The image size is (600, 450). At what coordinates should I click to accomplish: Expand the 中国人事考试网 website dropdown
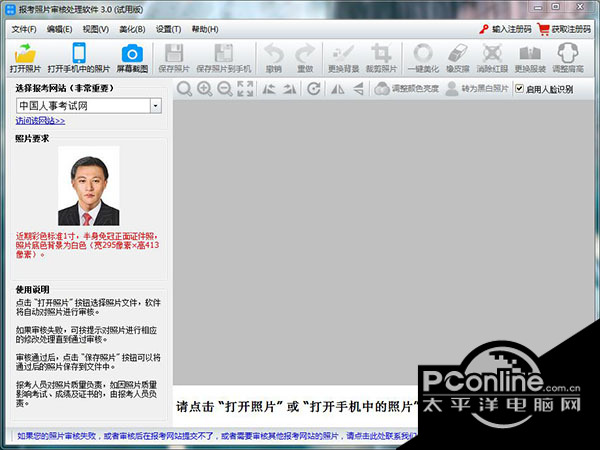[155, 105]
